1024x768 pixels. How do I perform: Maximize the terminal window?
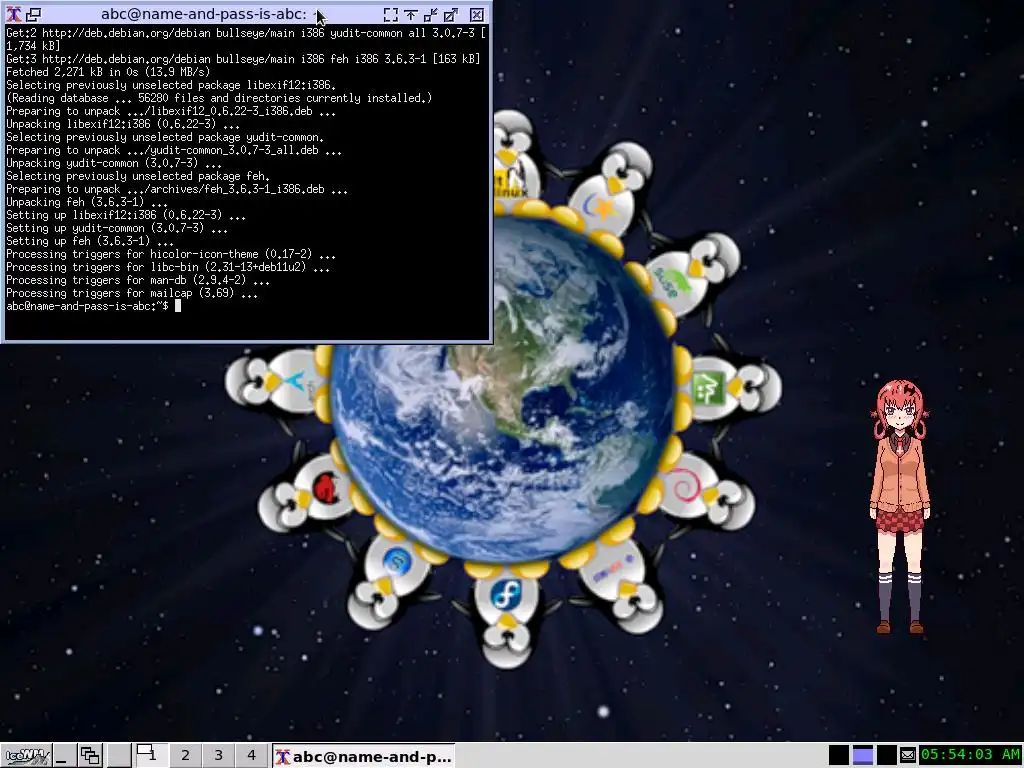point(451,14)
